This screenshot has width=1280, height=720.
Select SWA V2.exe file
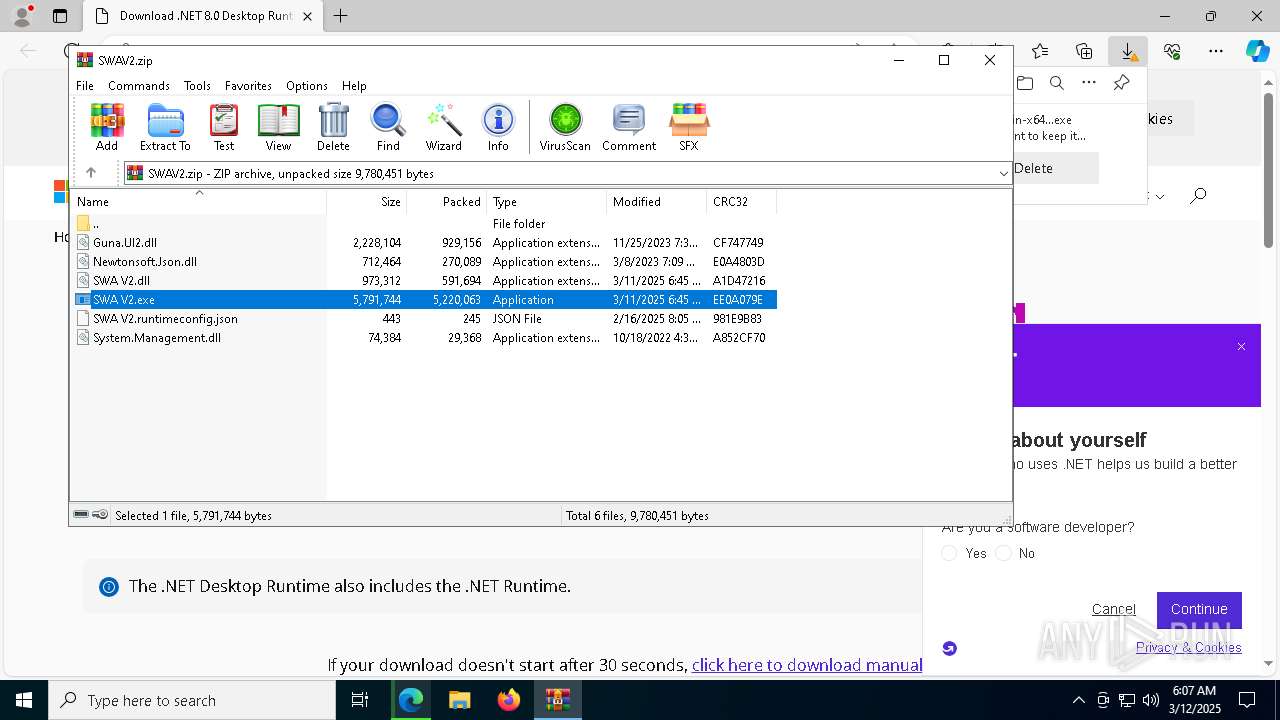(x=424, y=300)
